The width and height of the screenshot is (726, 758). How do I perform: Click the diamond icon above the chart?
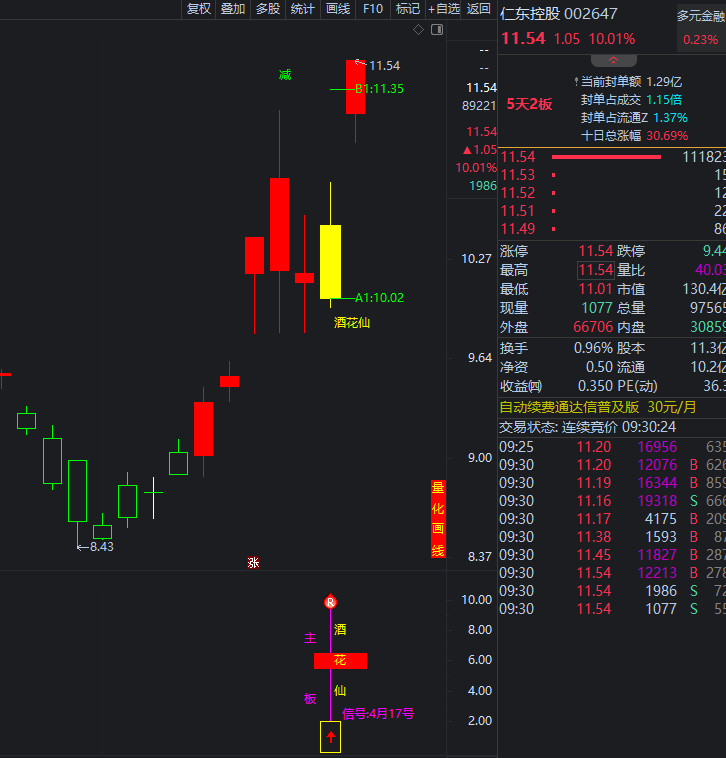(x=418, y=30)
